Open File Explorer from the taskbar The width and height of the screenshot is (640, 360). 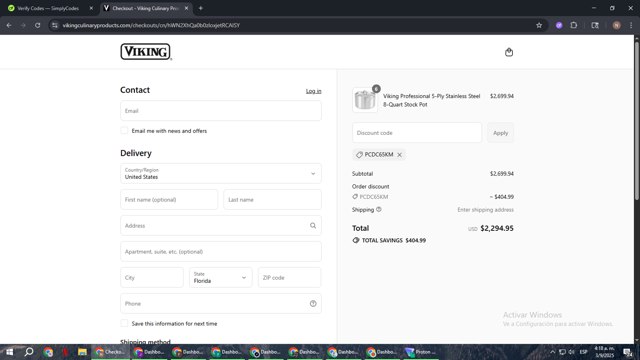point(82,352)
